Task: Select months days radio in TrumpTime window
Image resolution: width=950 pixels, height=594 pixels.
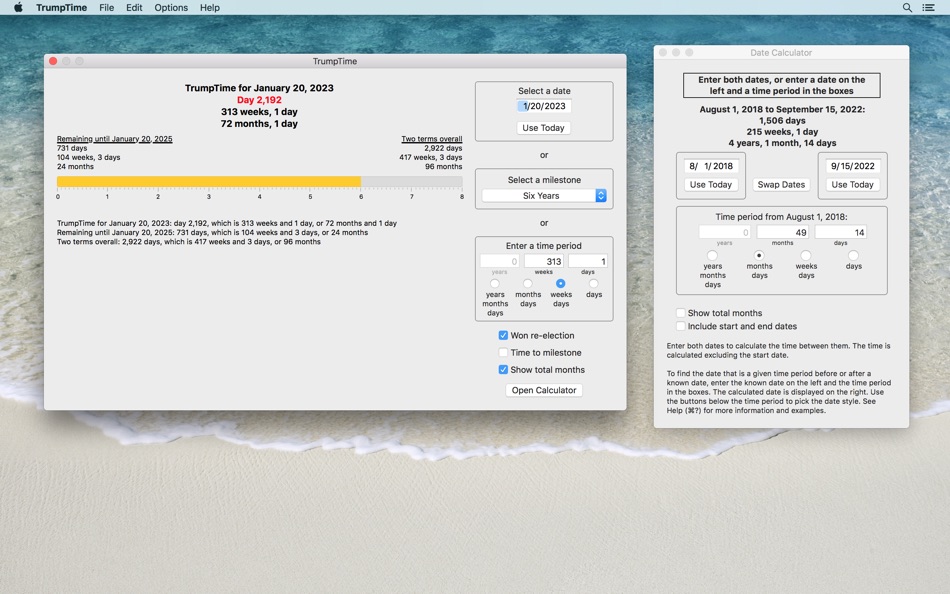Action: pyautogui.click(x=528, y=284)
